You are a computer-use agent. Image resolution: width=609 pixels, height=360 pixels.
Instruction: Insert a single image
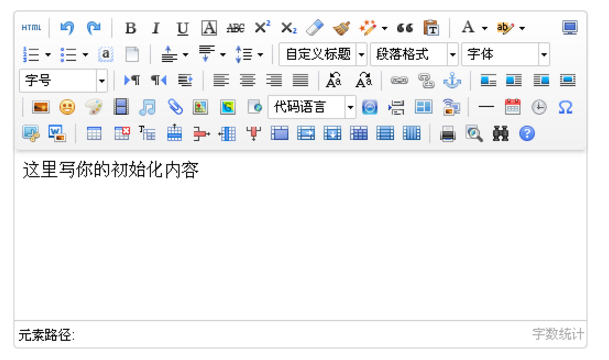click(x=40, y=107)
